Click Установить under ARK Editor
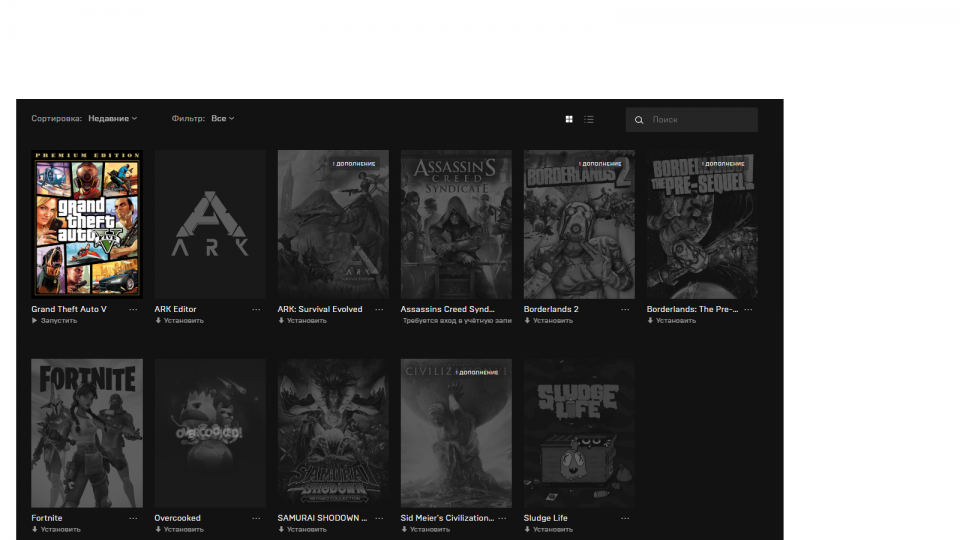The height and width of the screenshot is (540, 960). pos(179,321)
